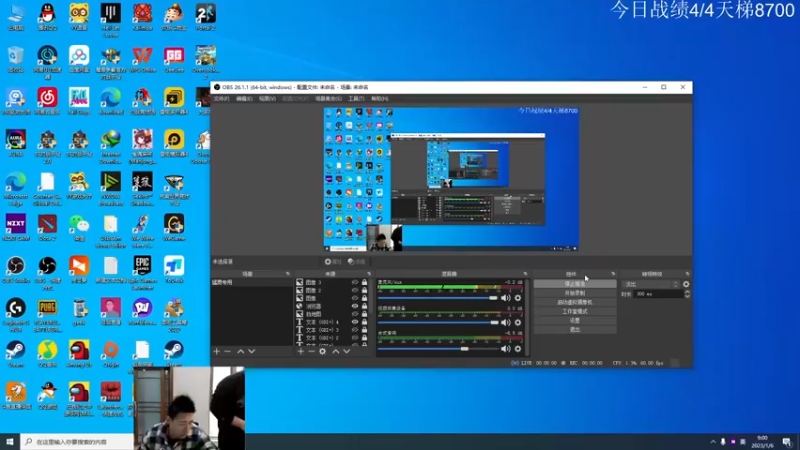Open the 腾讯QQ desktop shortcut

tap(47, 17)
